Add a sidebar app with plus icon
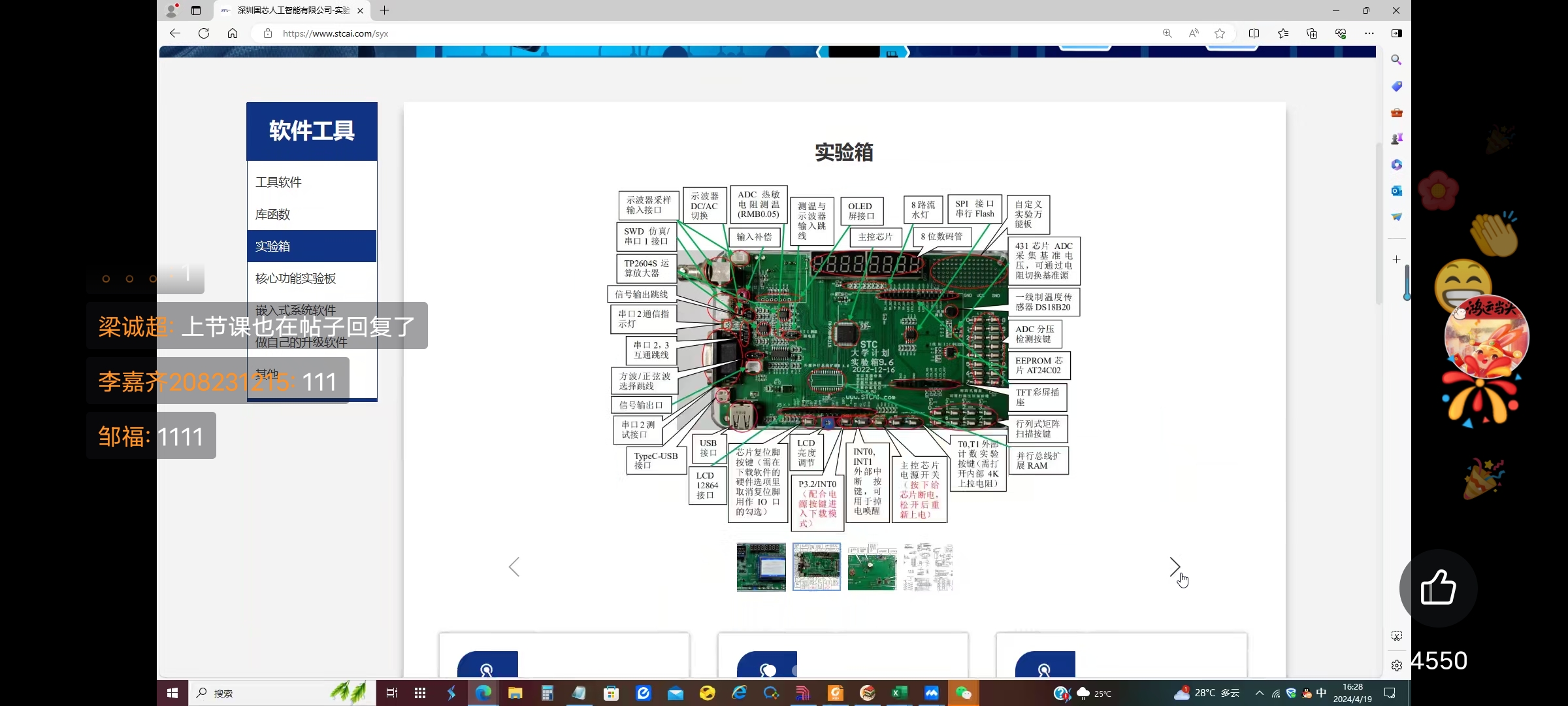 click(1396, 260)
